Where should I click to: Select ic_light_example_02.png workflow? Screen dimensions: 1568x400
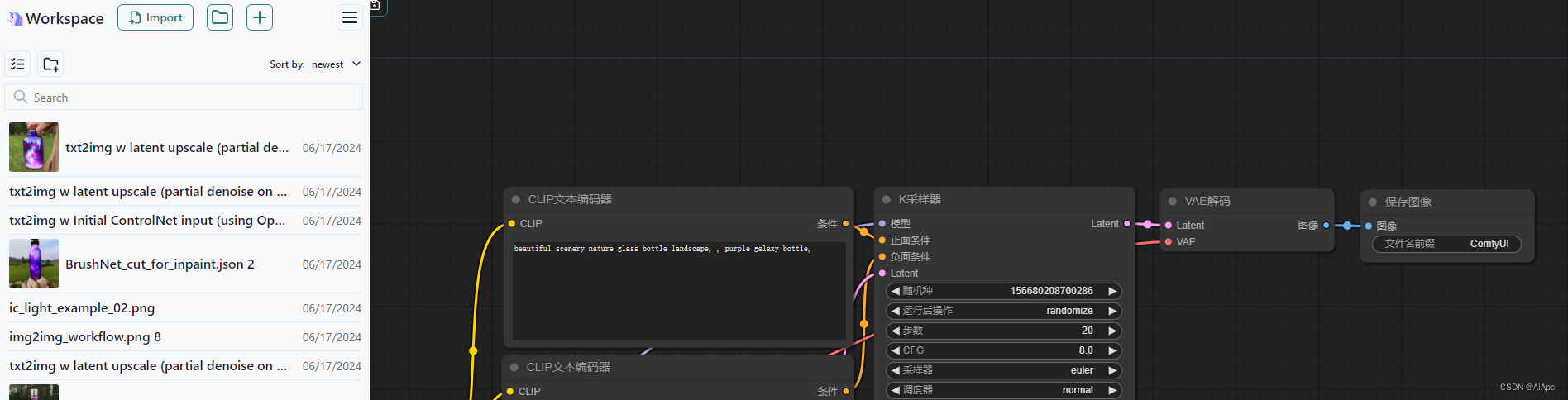tap(82, 307)
